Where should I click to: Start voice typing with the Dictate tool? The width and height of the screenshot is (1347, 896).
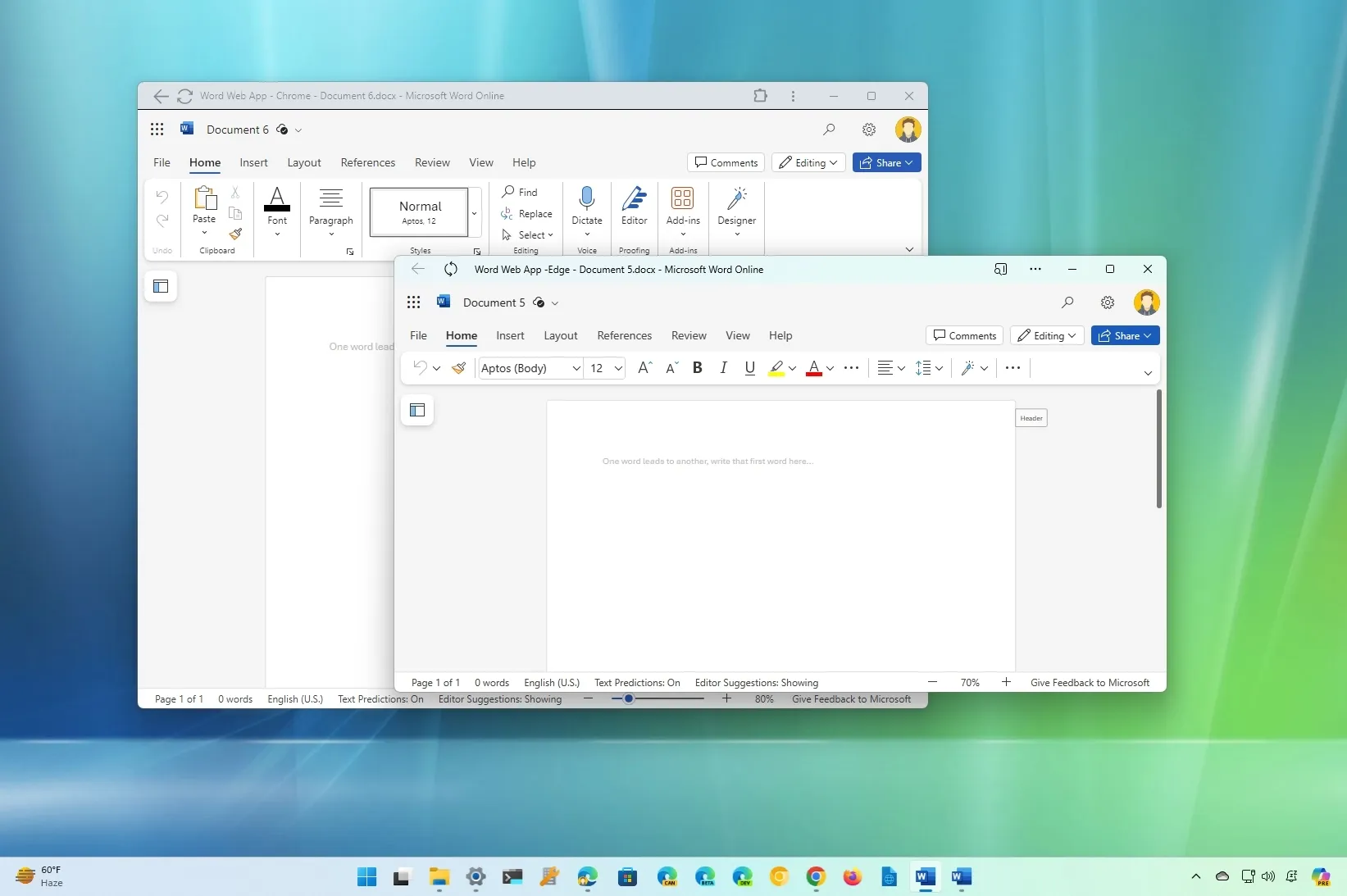tap(586, 207)
